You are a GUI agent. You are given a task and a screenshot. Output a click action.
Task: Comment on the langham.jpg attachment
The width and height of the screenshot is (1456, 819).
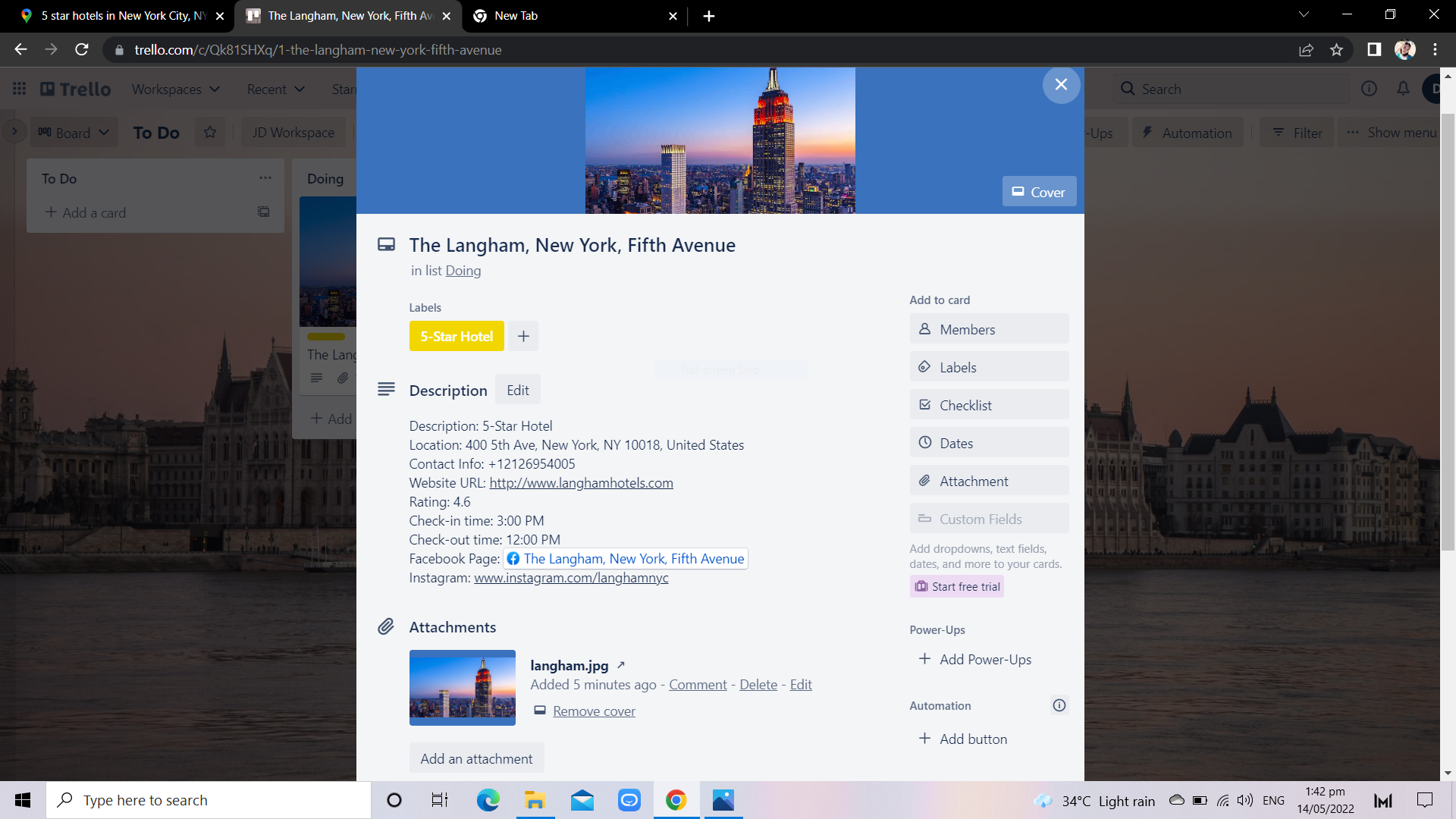point(698,685)
